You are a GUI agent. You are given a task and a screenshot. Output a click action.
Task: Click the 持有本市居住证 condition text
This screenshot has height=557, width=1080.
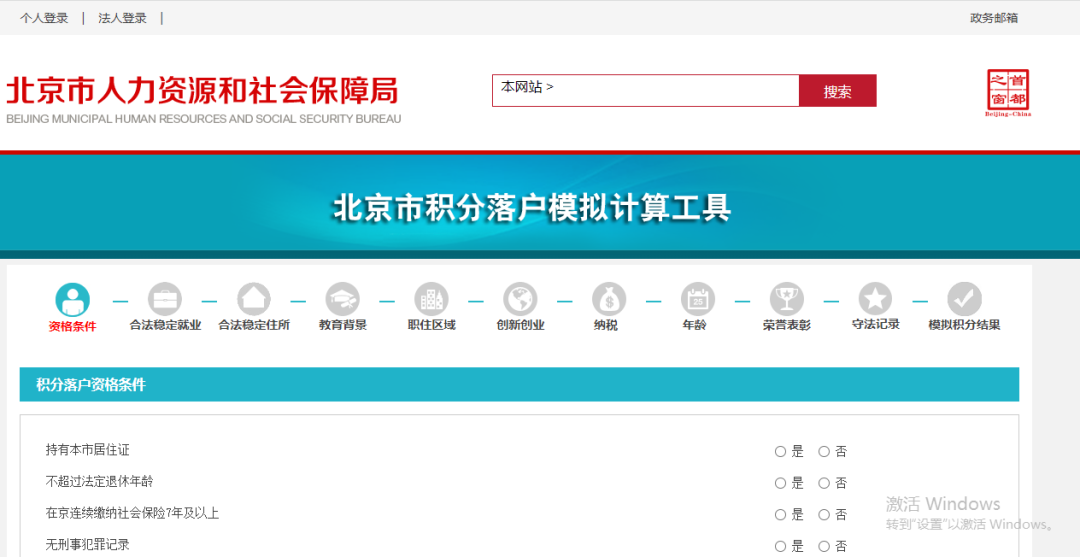coord(87,450)
